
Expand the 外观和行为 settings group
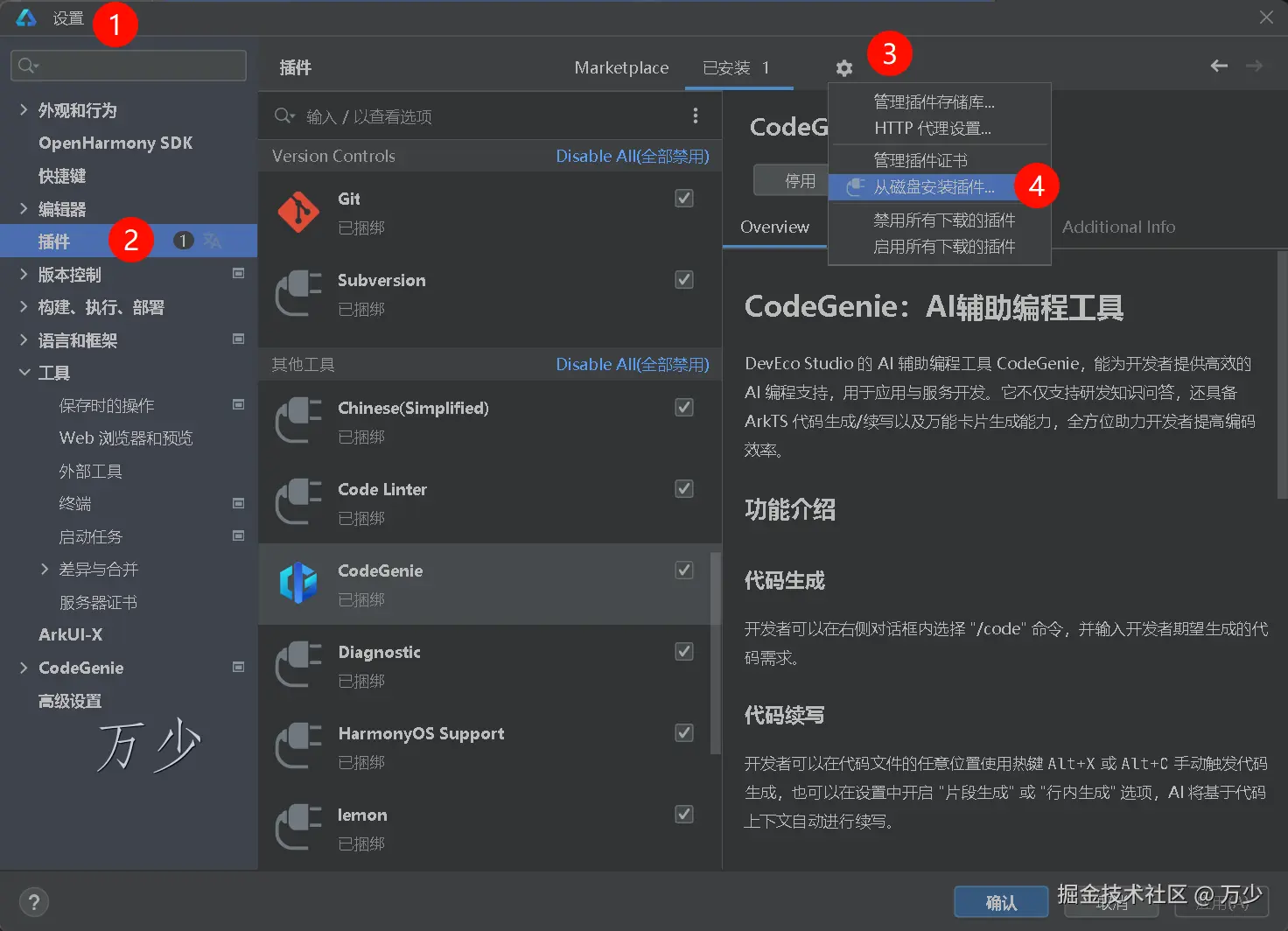pos(24,109)
